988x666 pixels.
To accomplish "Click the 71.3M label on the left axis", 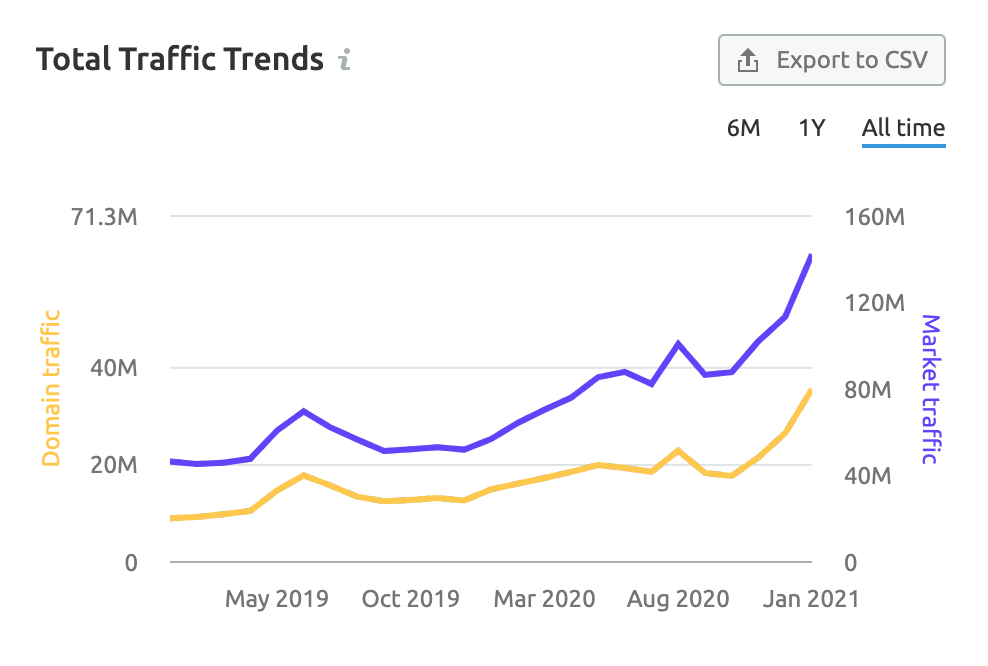I will click(x=105, y=217).
